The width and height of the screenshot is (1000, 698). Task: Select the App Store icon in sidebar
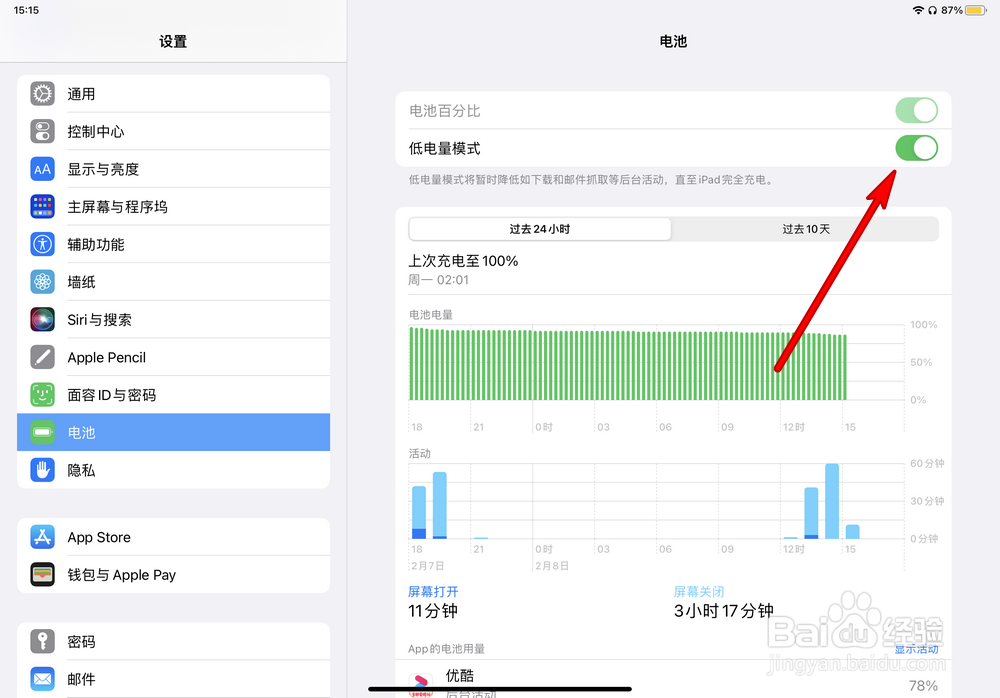pos(42,537)
